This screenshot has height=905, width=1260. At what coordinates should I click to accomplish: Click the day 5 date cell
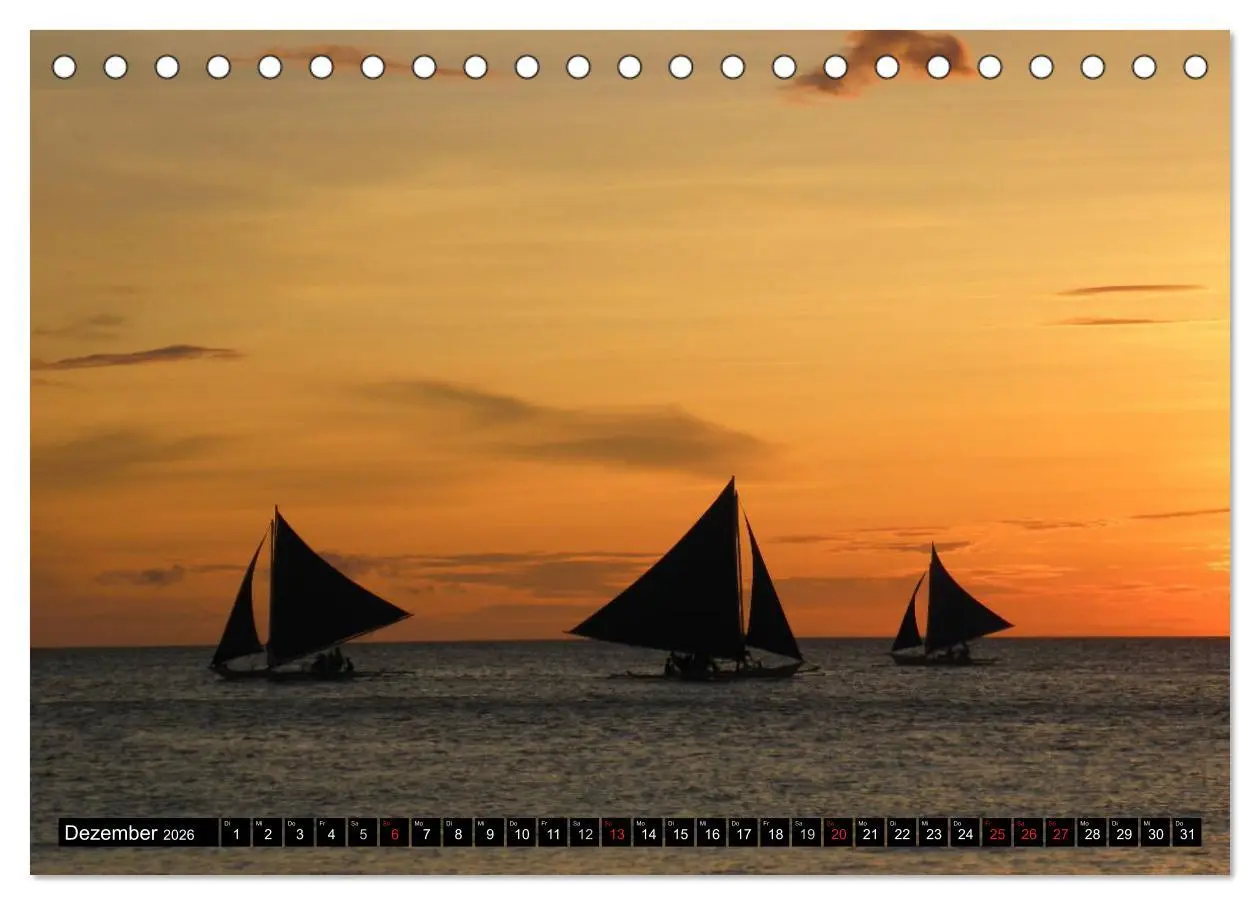362,832
